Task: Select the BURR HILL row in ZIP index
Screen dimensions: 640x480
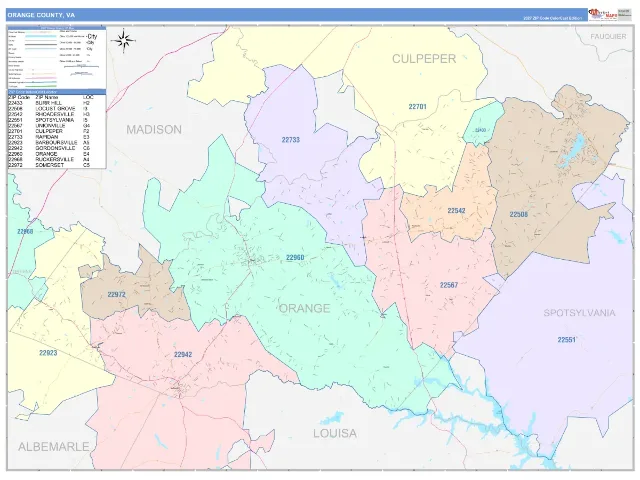Action: coord(51,103)
